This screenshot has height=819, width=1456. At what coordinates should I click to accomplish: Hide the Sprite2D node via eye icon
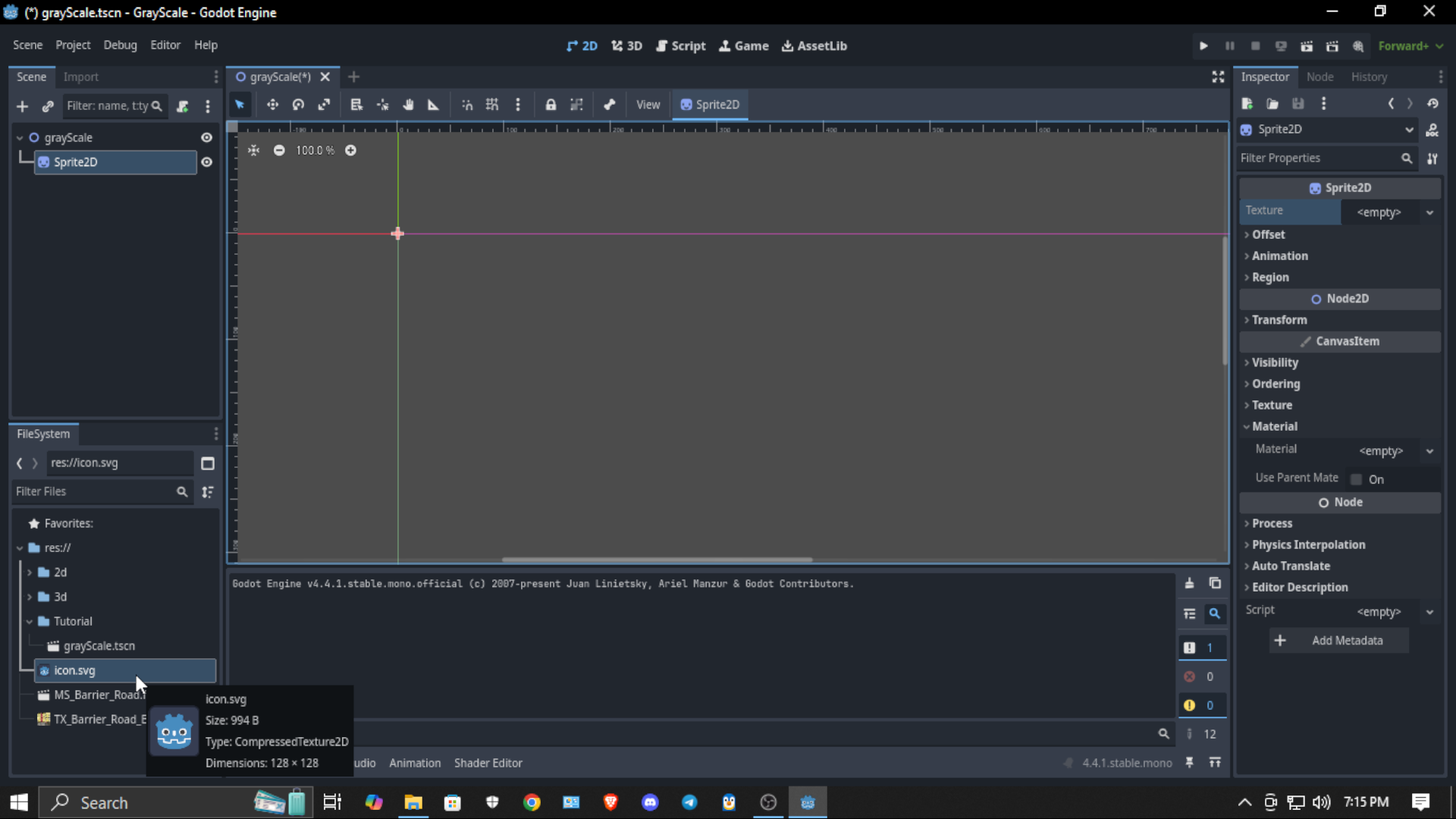tap(206, 162)
